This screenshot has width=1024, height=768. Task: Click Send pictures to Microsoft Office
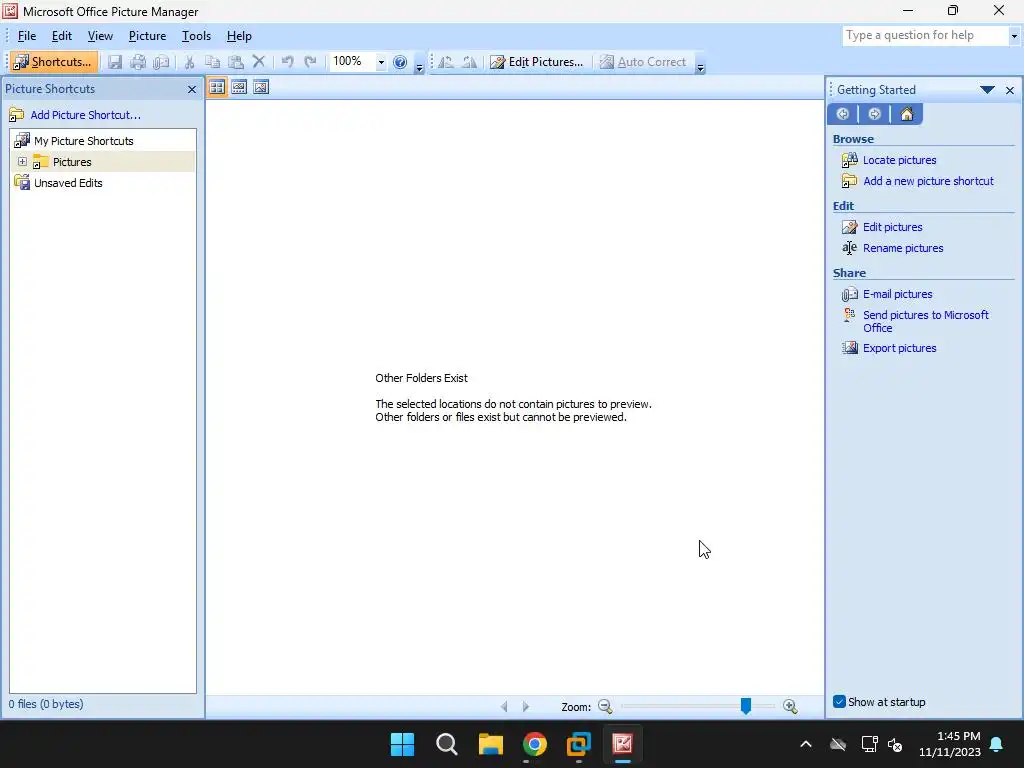[x=925, y=321]
